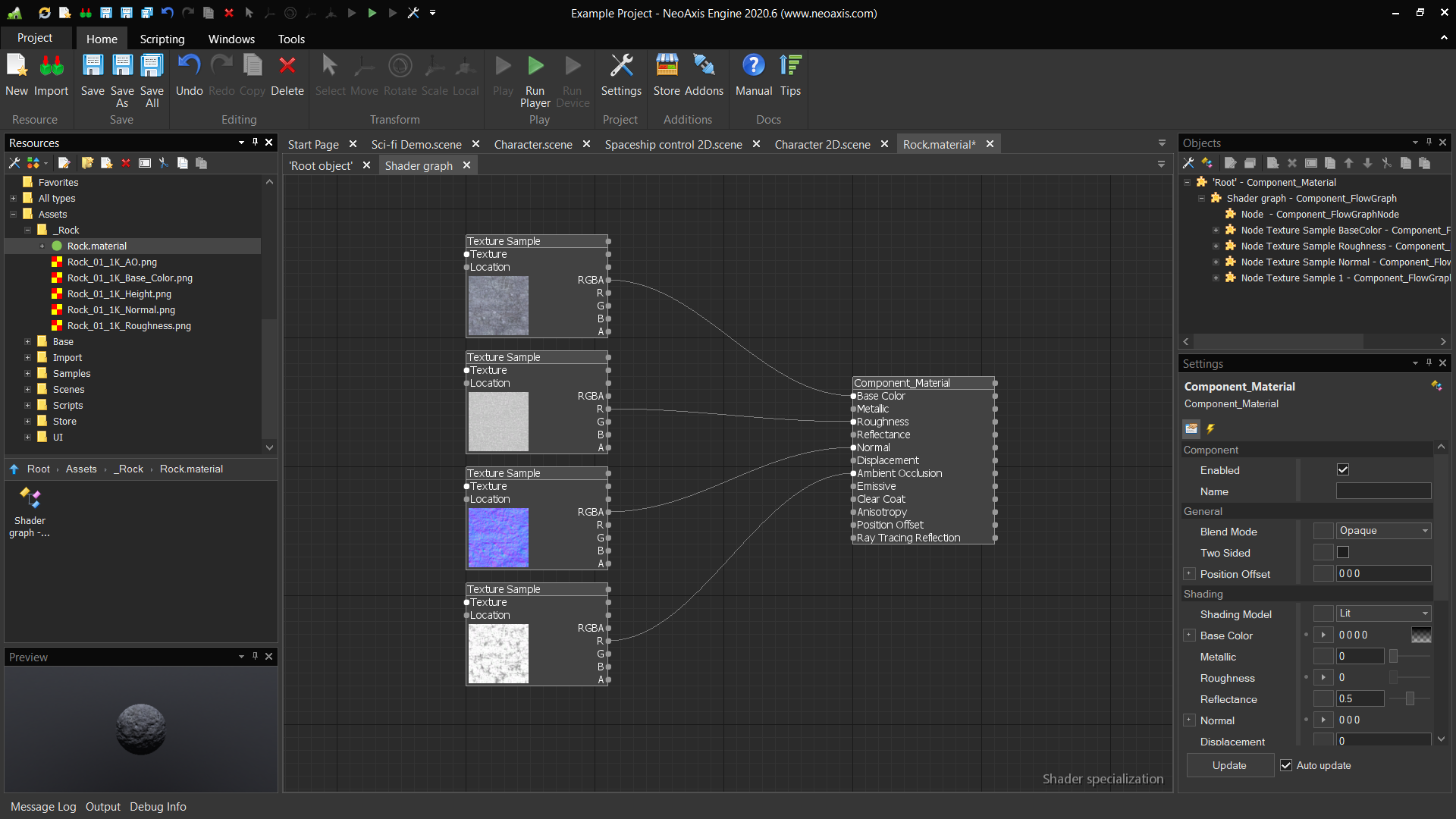This screenshot has height=819, width=1456.
Task: Open the Message Log panel link
Action: (x=43, y=807)
